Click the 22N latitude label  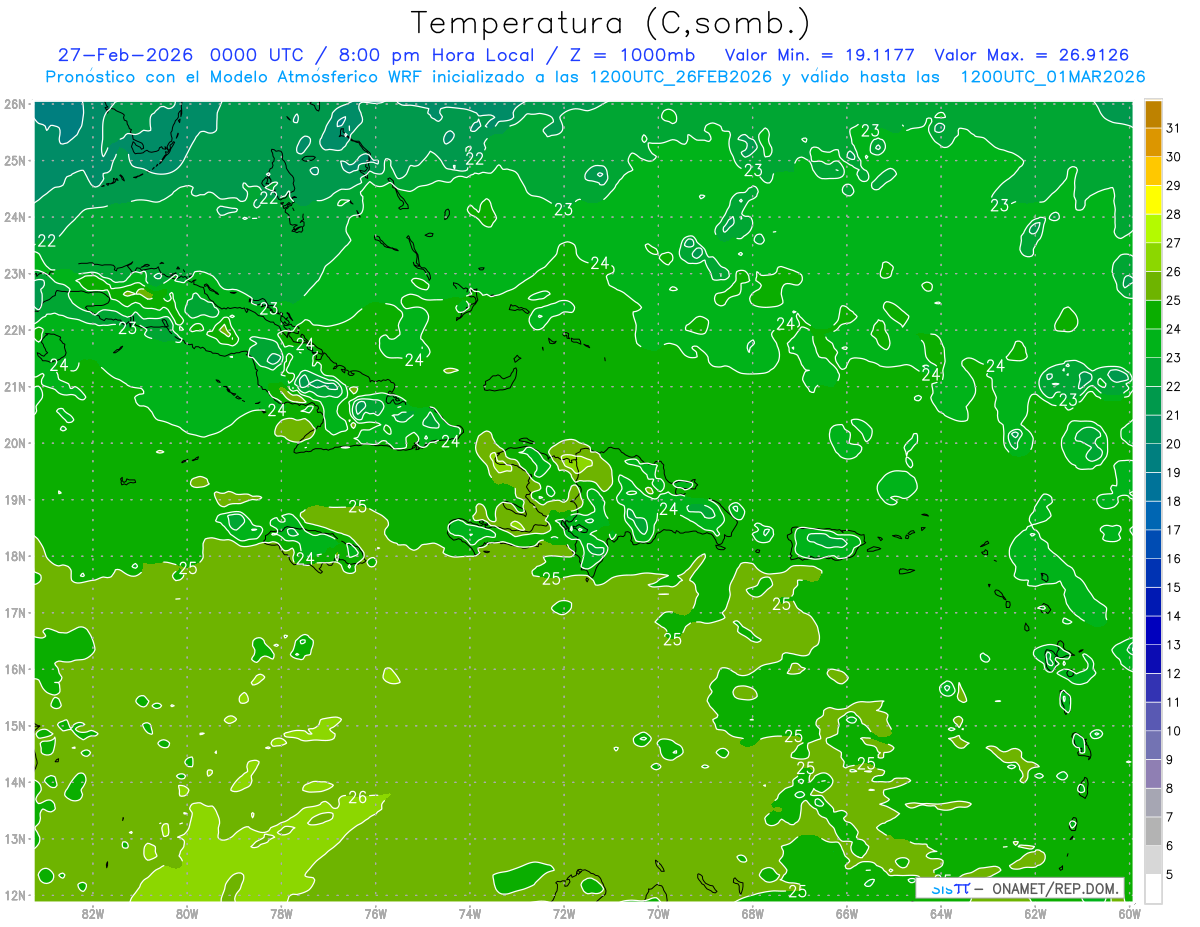15,330
